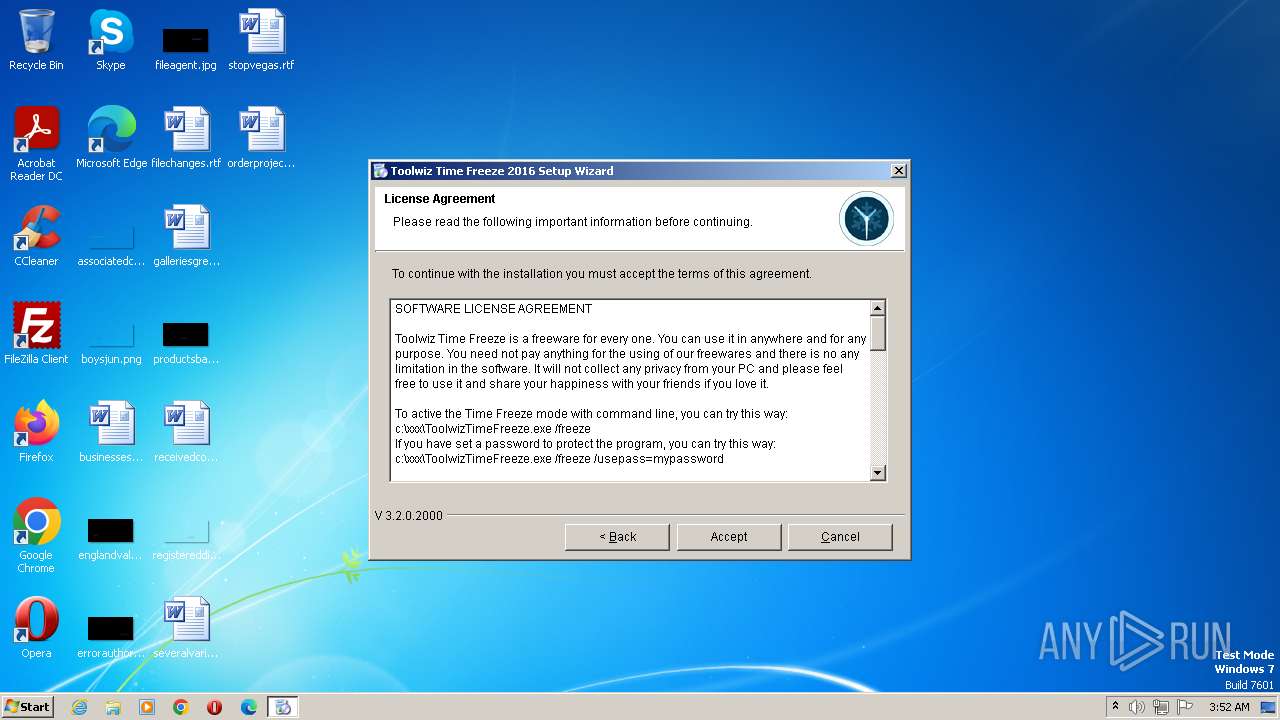Cancel the Toolwiz installation

coord(840,537)
